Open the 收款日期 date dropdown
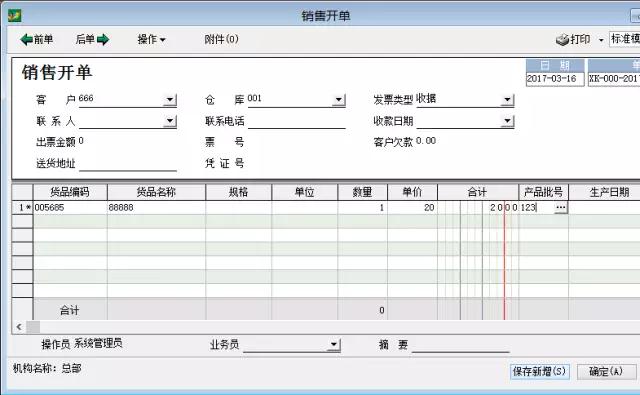The width and height of the screenshot is (640, 395). (507, 121)
